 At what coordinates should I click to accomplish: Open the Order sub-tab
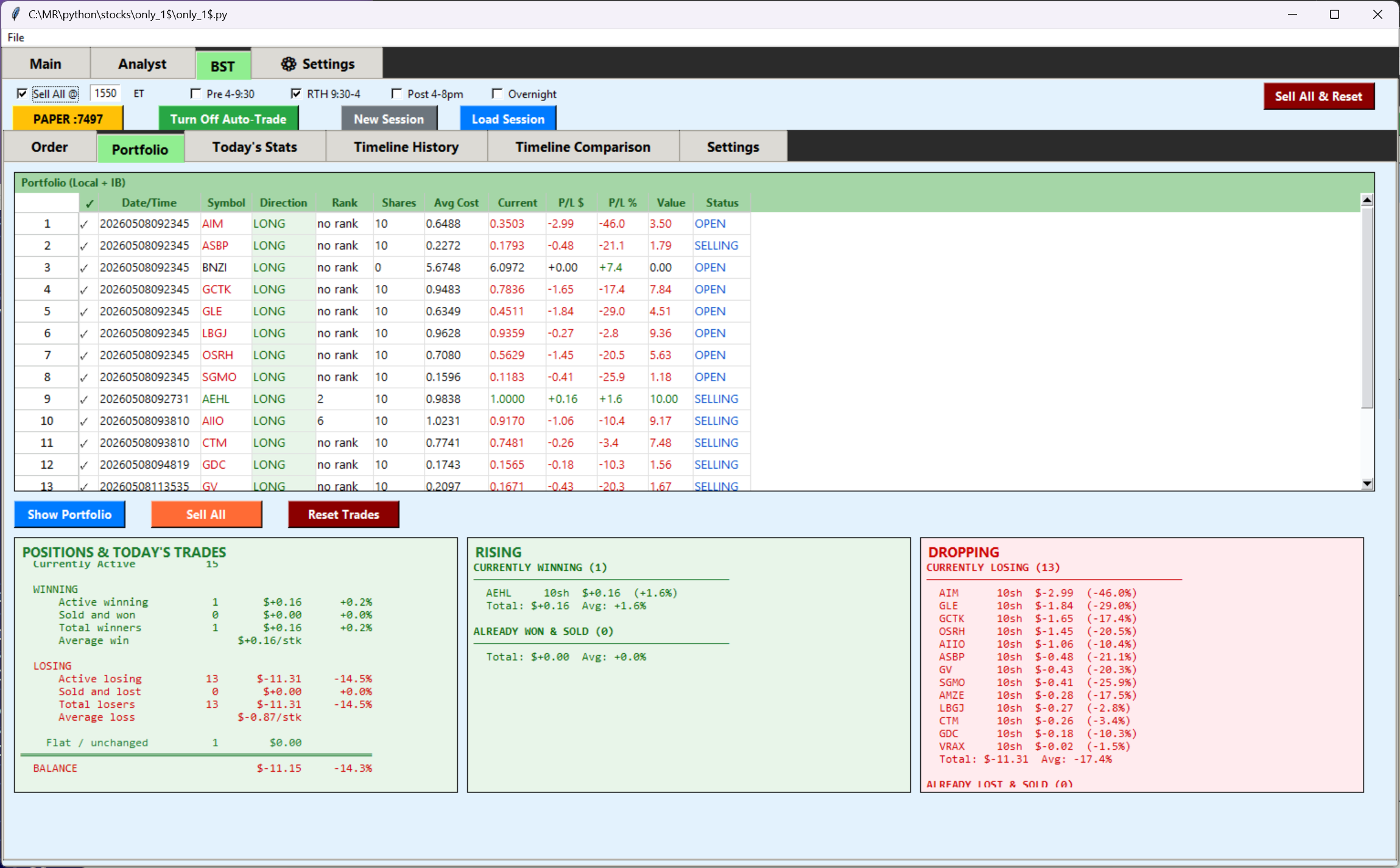point(50,147)
